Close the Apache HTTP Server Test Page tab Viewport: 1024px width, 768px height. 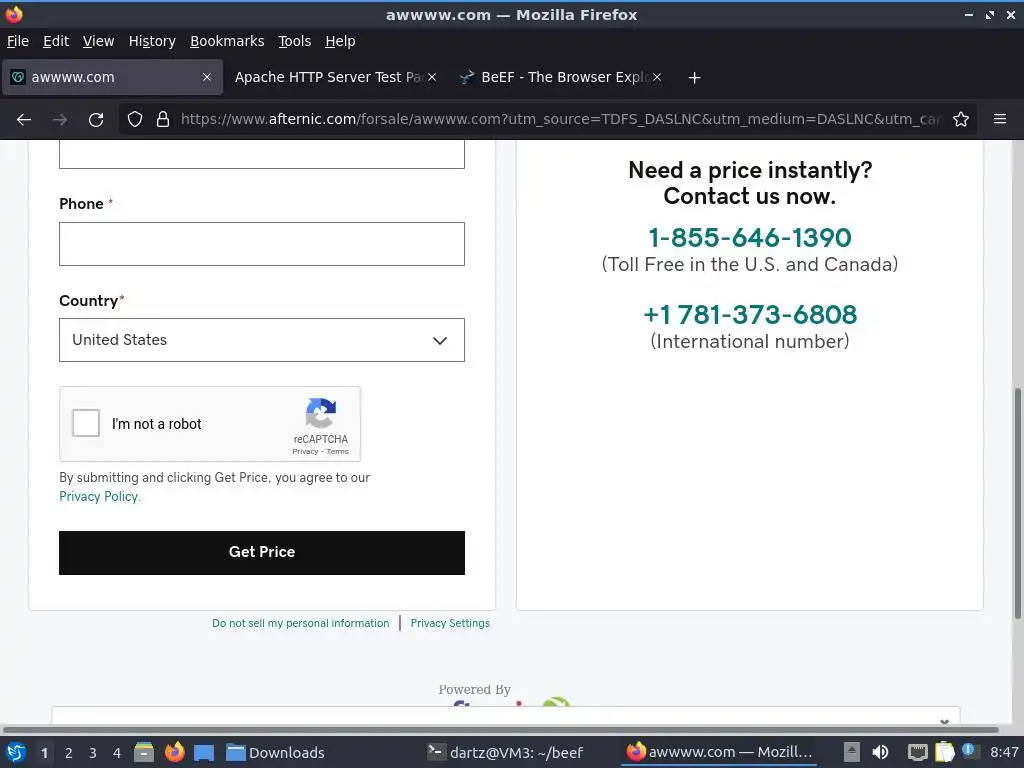point(432,77)
